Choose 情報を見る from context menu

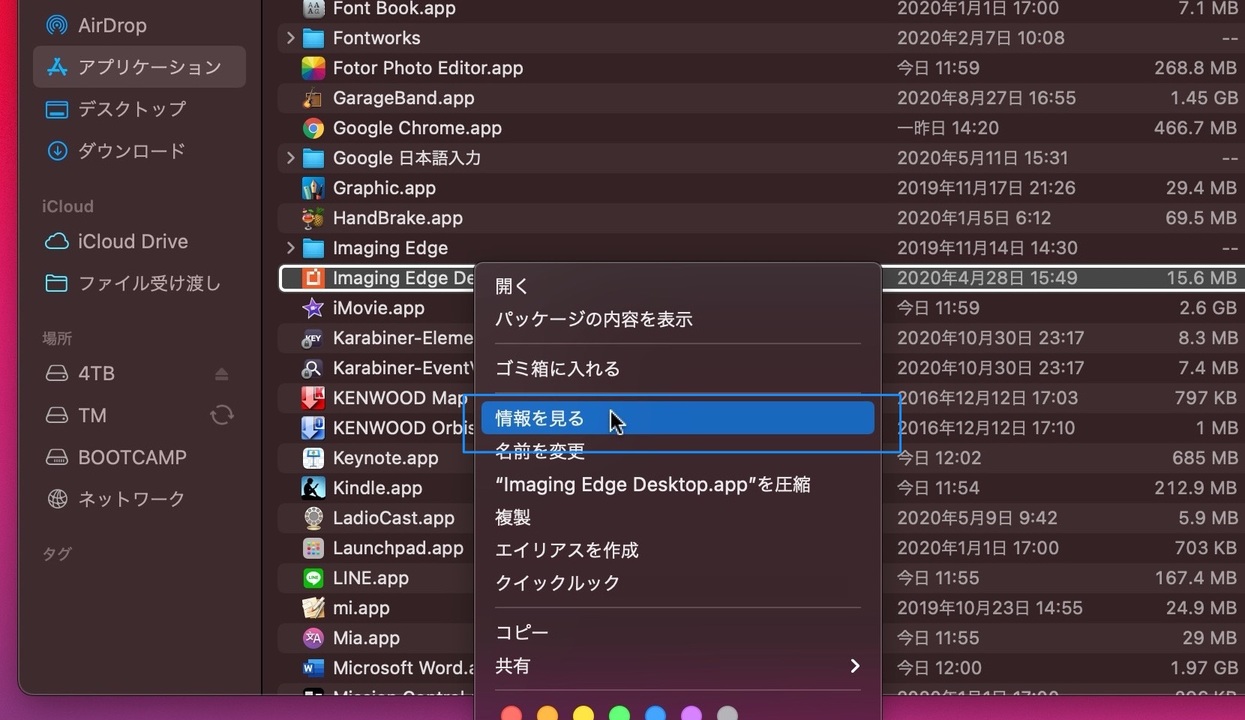pos(678,419)
